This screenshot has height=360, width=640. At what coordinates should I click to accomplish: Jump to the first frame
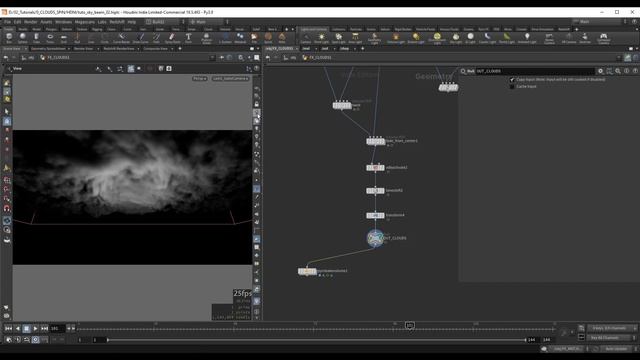pyautogui.click(x=9, y=328)
